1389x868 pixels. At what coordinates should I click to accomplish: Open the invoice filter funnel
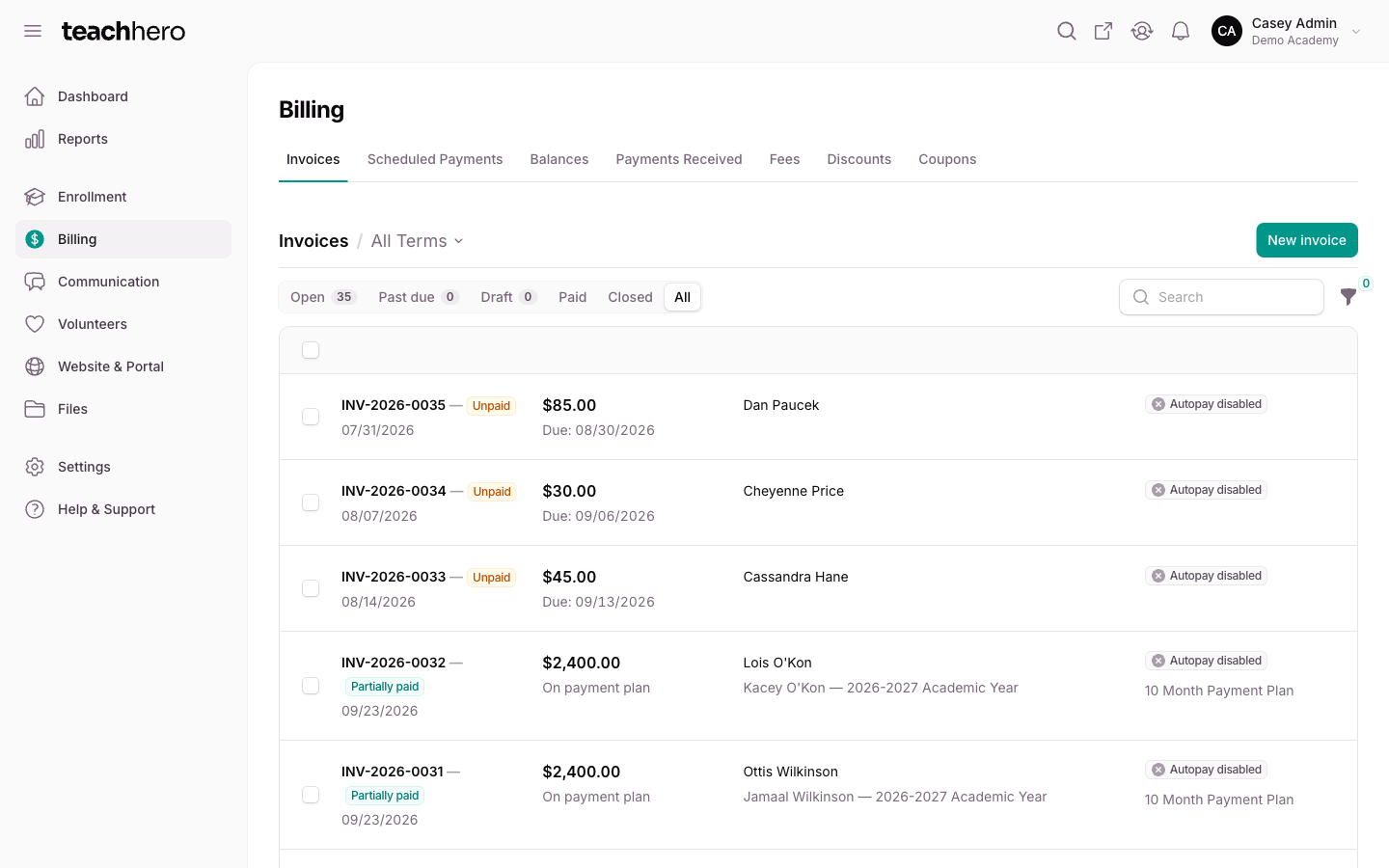pos(1348,297)
